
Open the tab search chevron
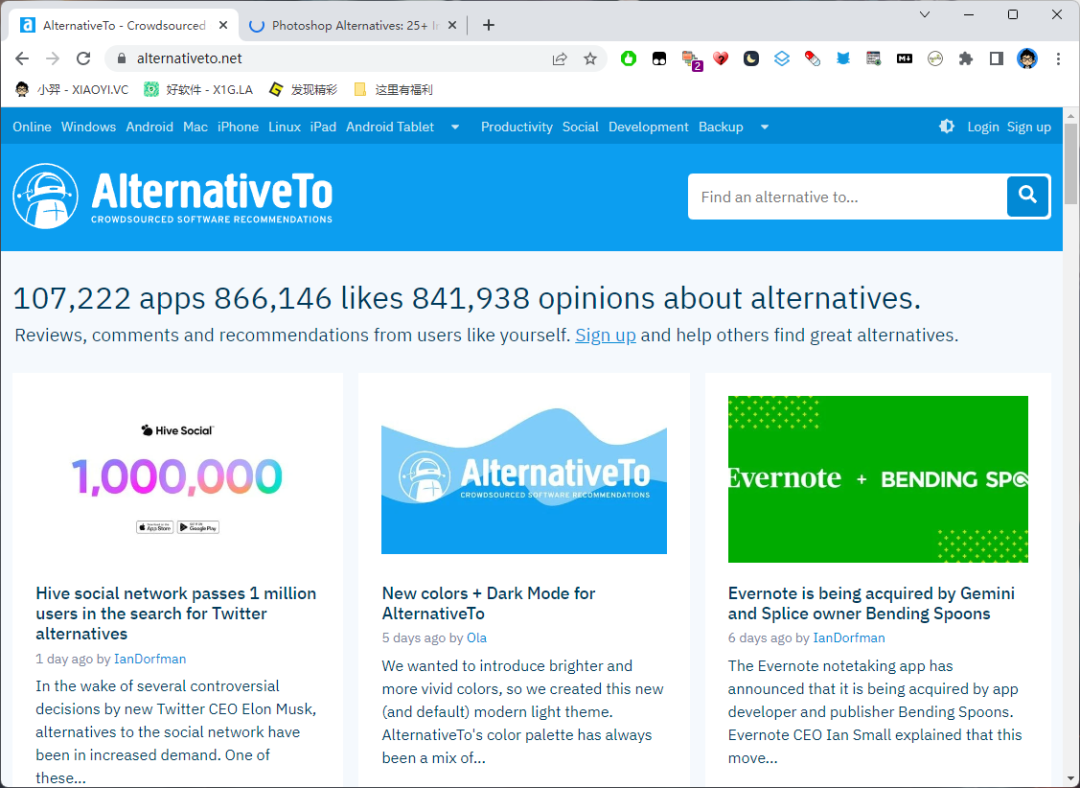(925, 14)
